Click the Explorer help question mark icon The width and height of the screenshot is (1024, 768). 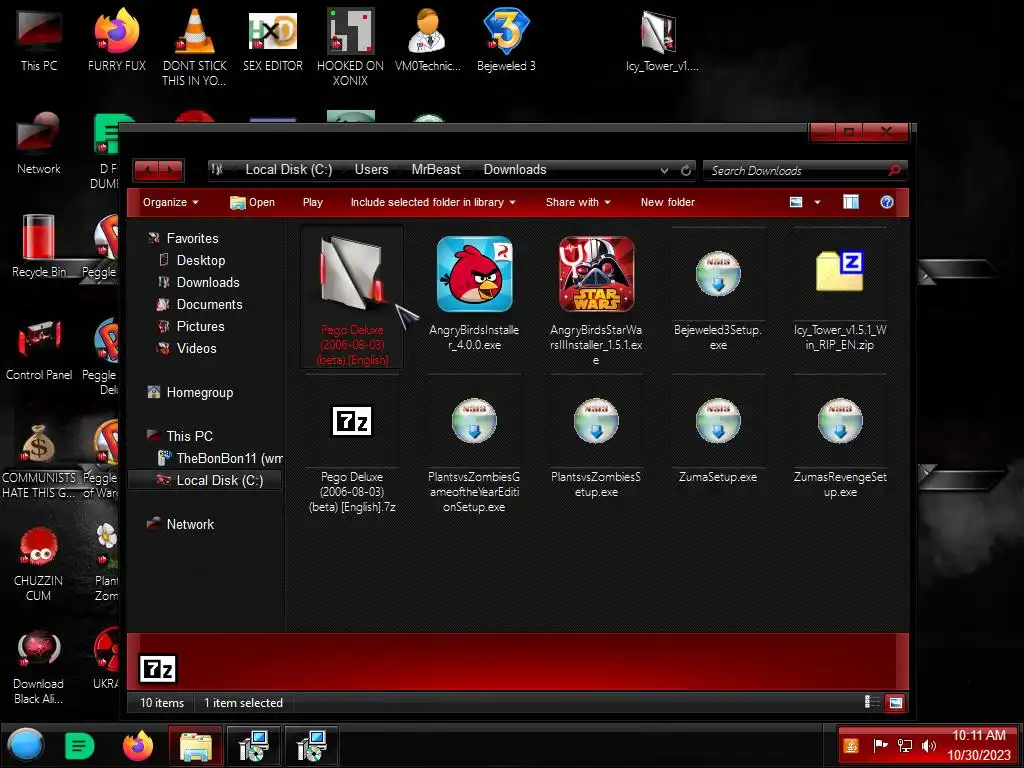point(886,202)
